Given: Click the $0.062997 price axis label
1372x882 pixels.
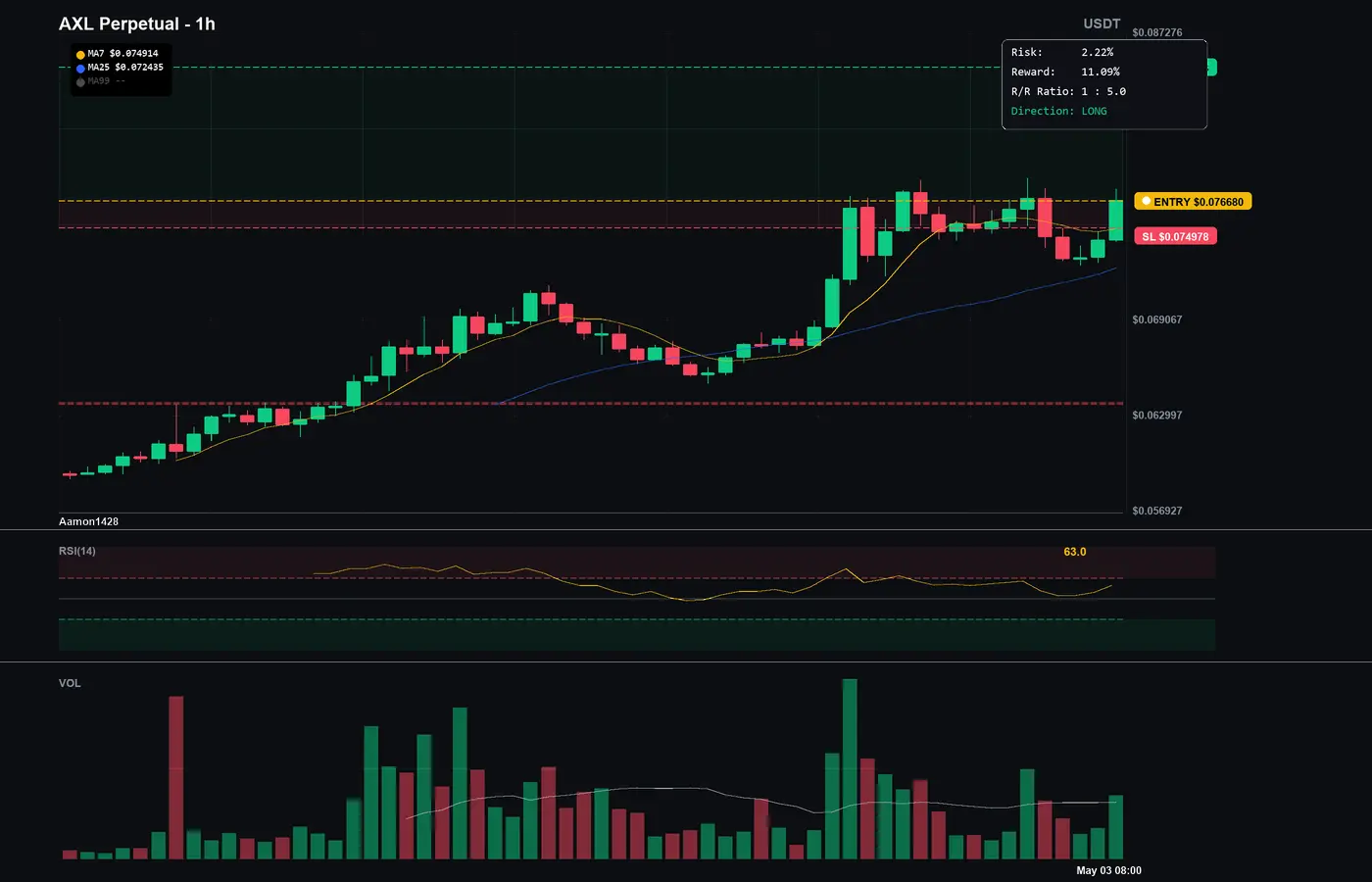Looking at the screenshot, I should pyautogui.click(x=1156, y=416).
